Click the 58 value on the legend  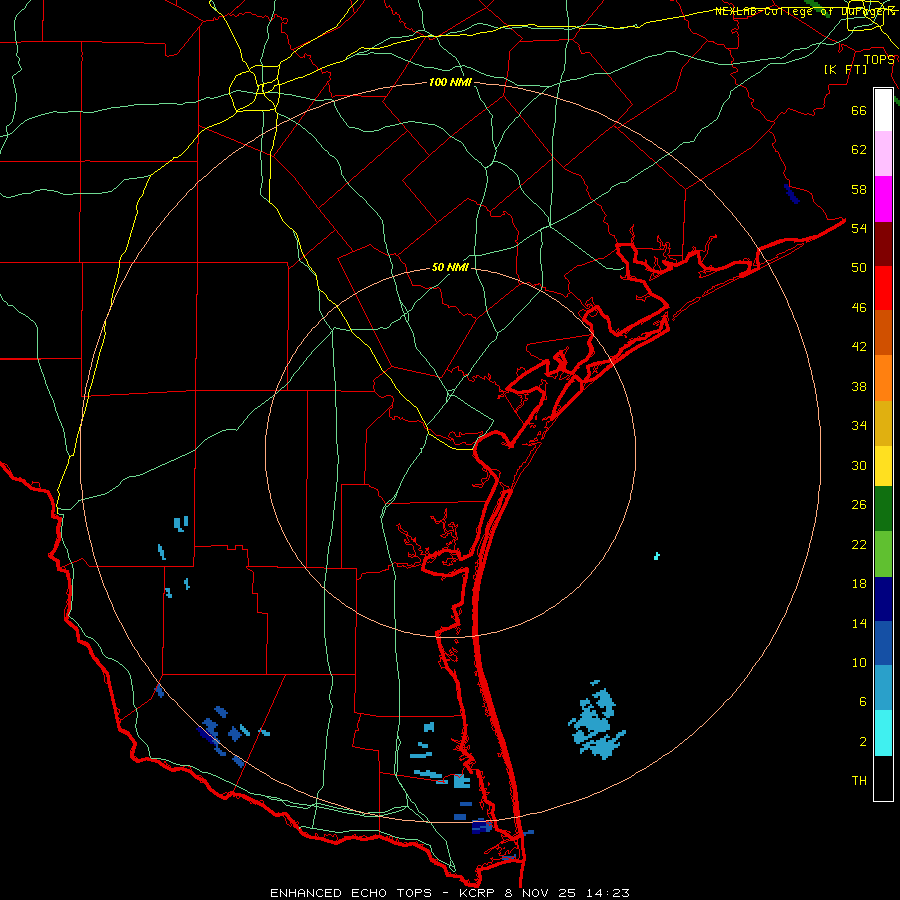[859, 189]
